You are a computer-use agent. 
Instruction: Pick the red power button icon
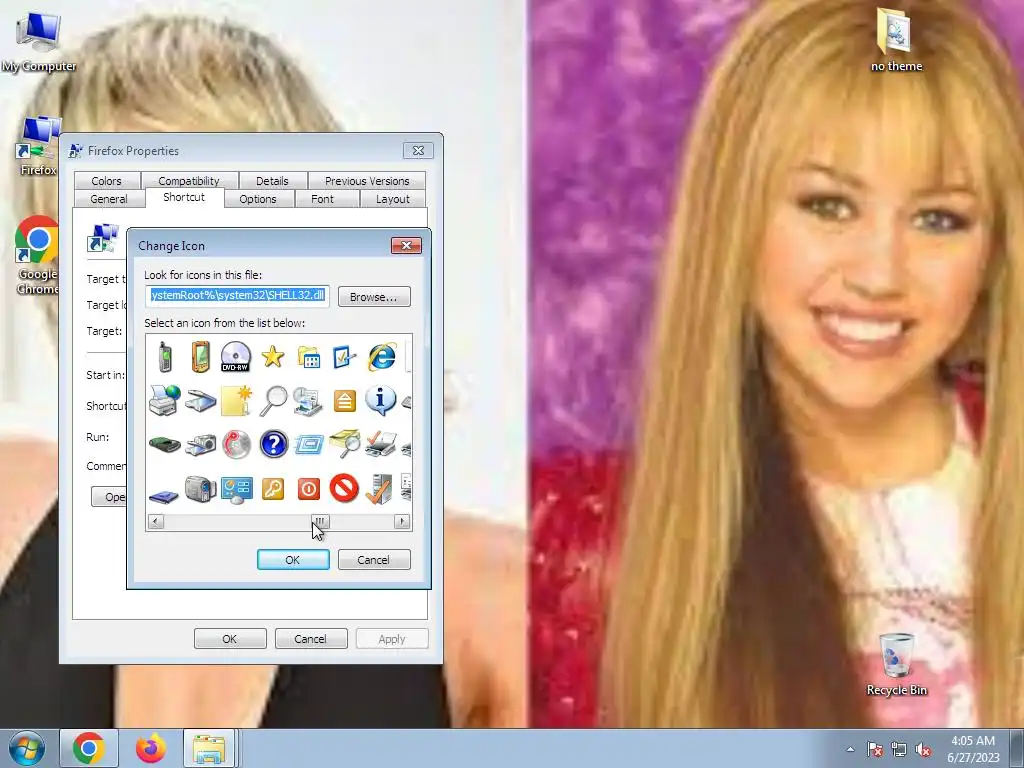coord(308,488)
